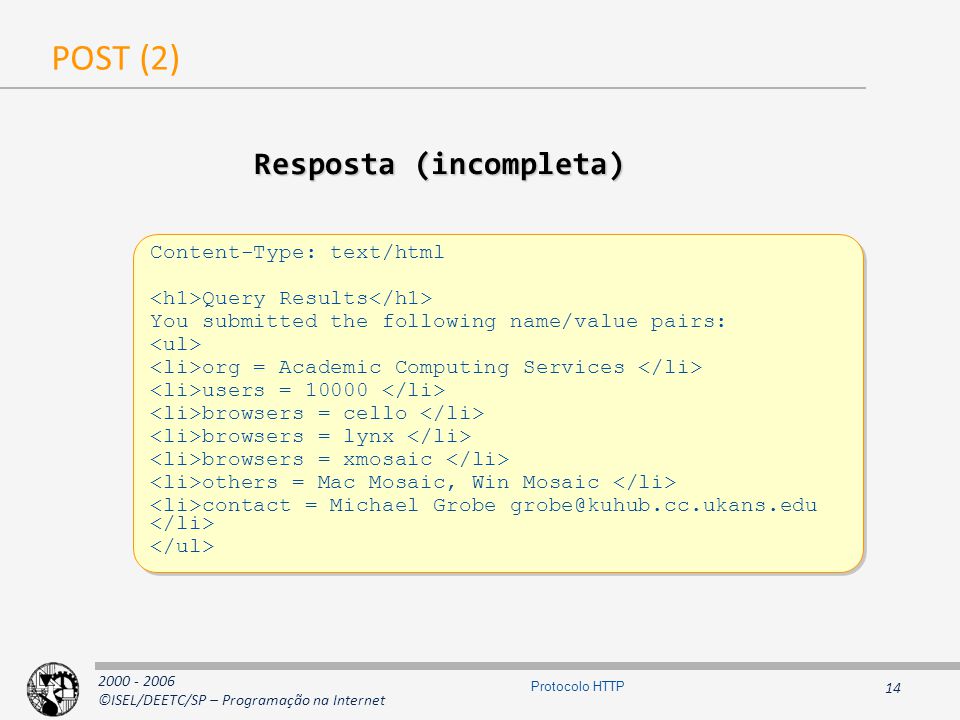
Task: Click the Protocolo HTTP footer text
Action: [577, 686]
